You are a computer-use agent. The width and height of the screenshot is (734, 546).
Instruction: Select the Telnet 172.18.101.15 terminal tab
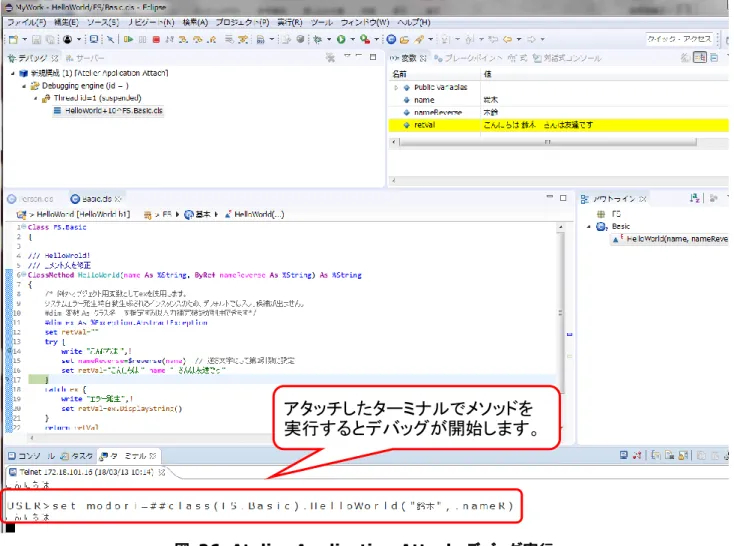87,472
